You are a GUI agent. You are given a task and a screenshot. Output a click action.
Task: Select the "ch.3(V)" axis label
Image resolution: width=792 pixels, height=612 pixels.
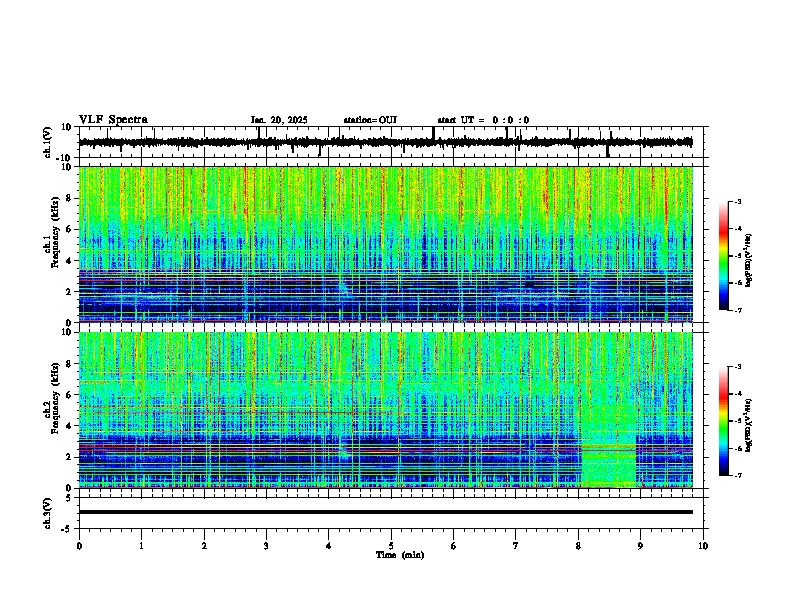[48, 513]
